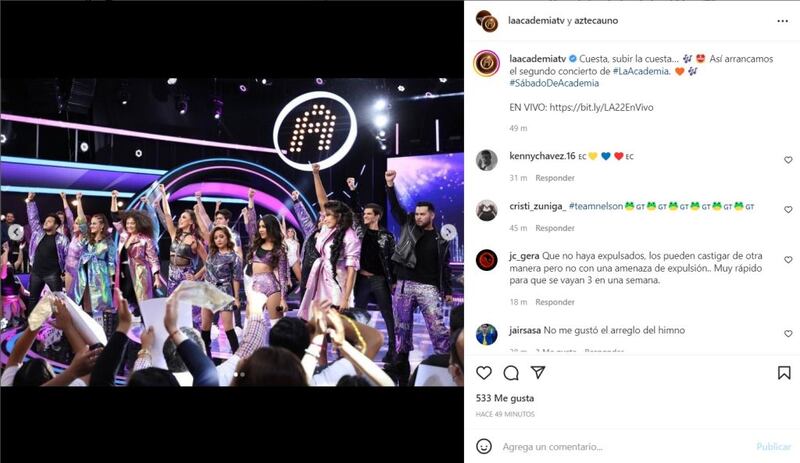
Task: Open the #LaAcademia hashtag link
Action: tap(641, 71)
